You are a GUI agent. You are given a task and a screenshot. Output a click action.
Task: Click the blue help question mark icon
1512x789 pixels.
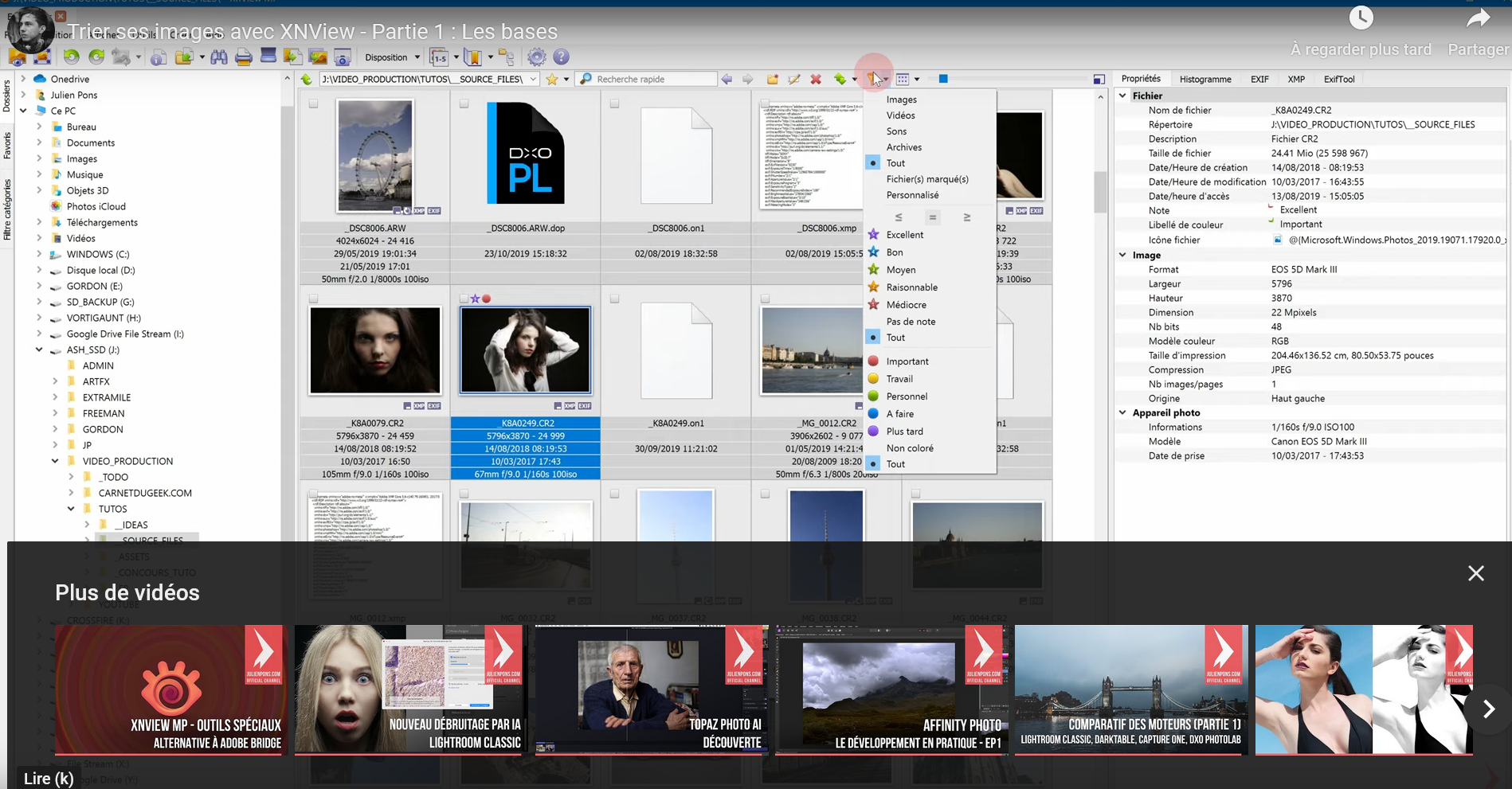point(561,57)
